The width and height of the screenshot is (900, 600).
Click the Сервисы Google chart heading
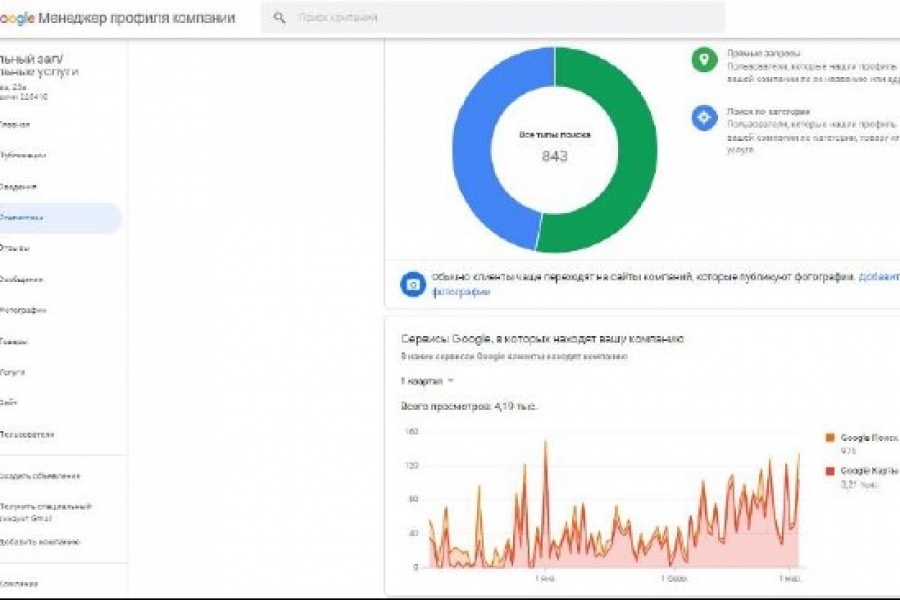pos(542,339)
